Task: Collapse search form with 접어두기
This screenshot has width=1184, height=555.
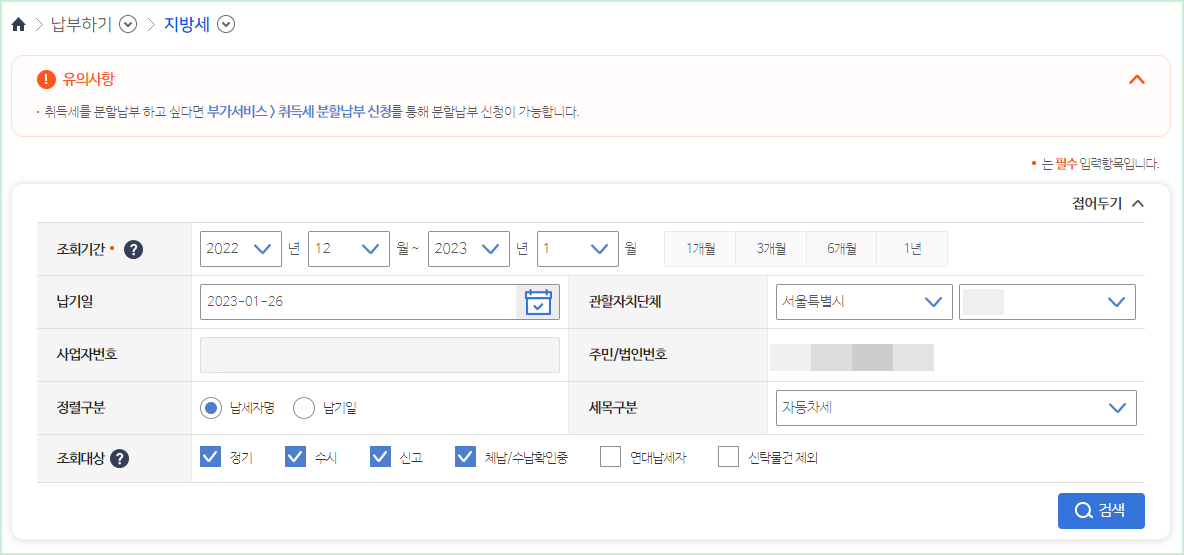Action: [1108, 203]
